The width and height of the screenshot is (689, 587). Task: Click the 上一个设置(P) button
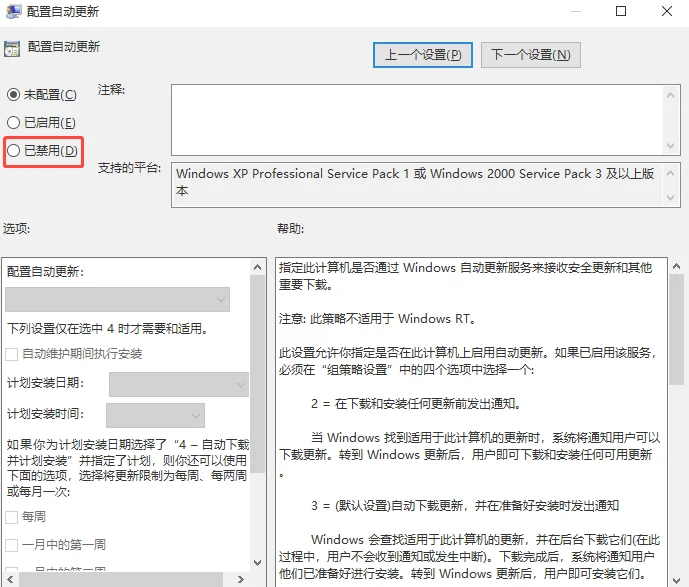423,55
